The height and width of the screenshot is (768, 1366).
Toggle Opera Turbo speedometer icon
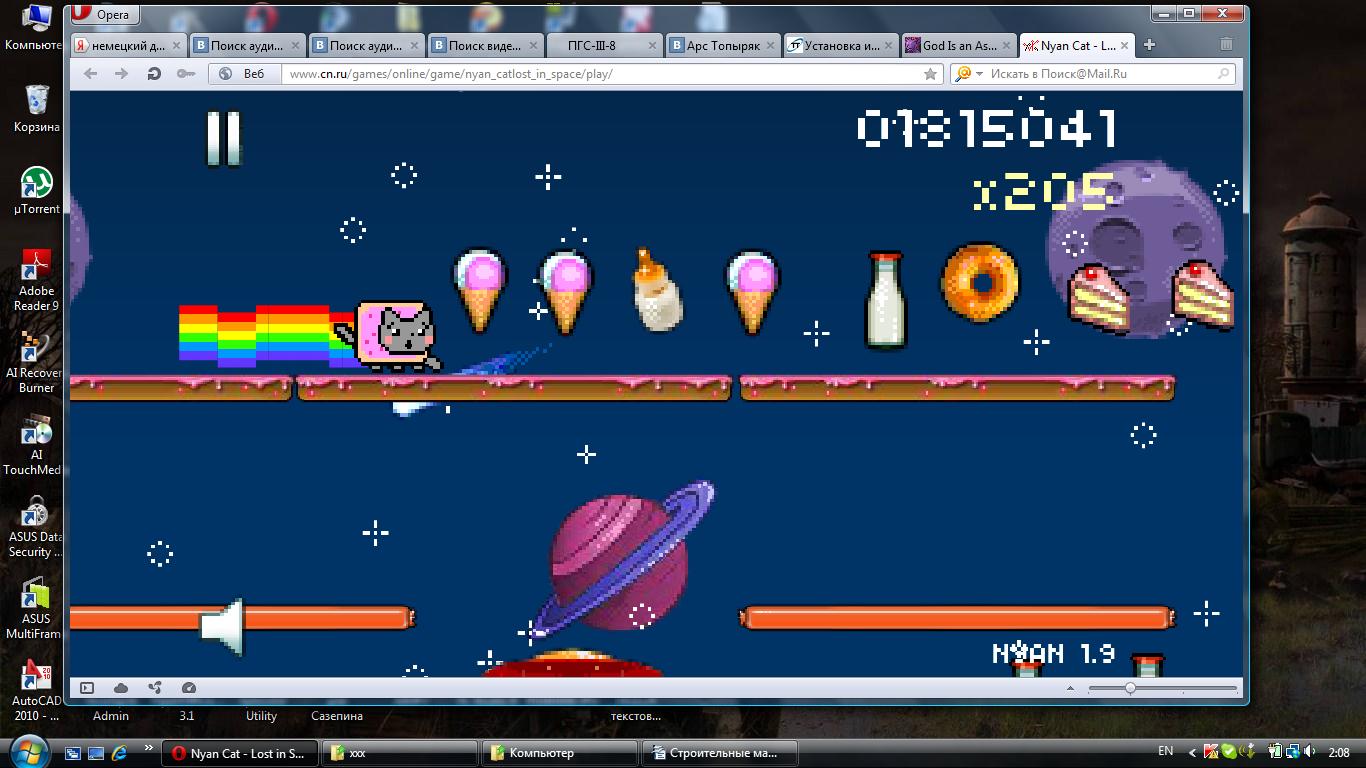189,688
